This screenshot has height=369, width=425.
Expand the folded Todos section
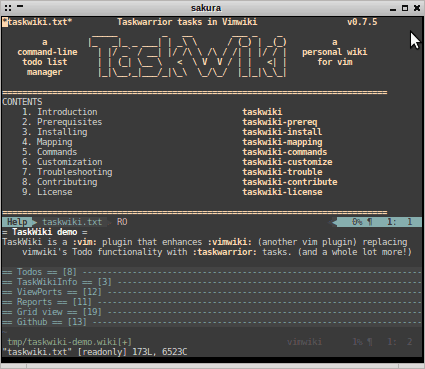pyautogui.click(x=212, y=272)
